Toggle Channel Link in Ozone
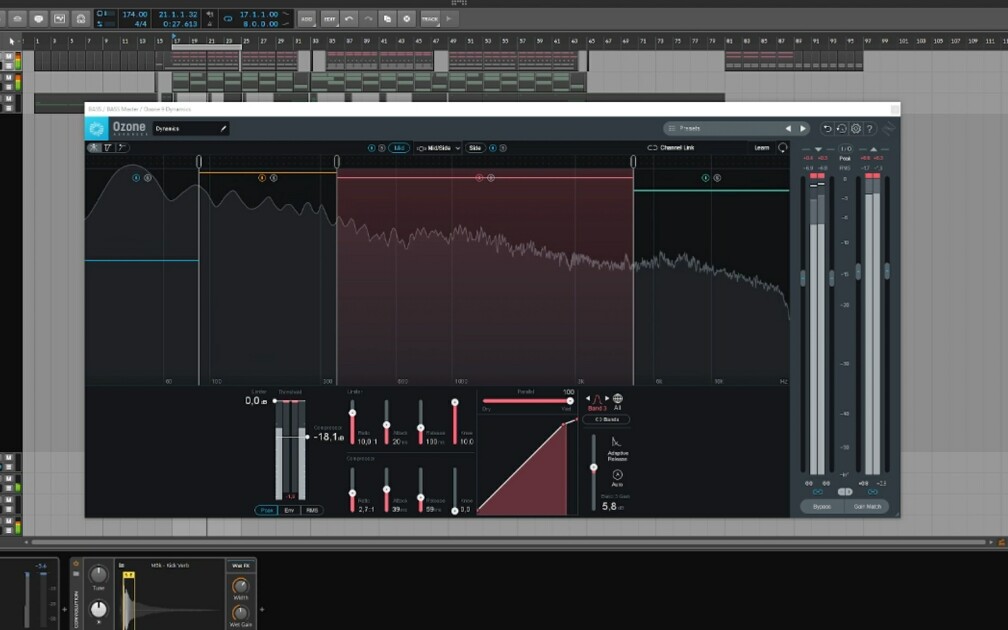This screenshot has width=1008, height=630. [670, 148]
